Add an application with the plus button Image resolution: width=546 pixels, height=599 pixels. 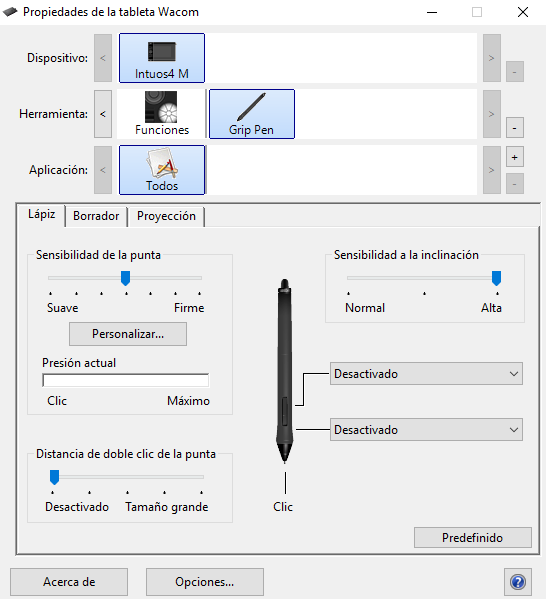coord(515,157)
